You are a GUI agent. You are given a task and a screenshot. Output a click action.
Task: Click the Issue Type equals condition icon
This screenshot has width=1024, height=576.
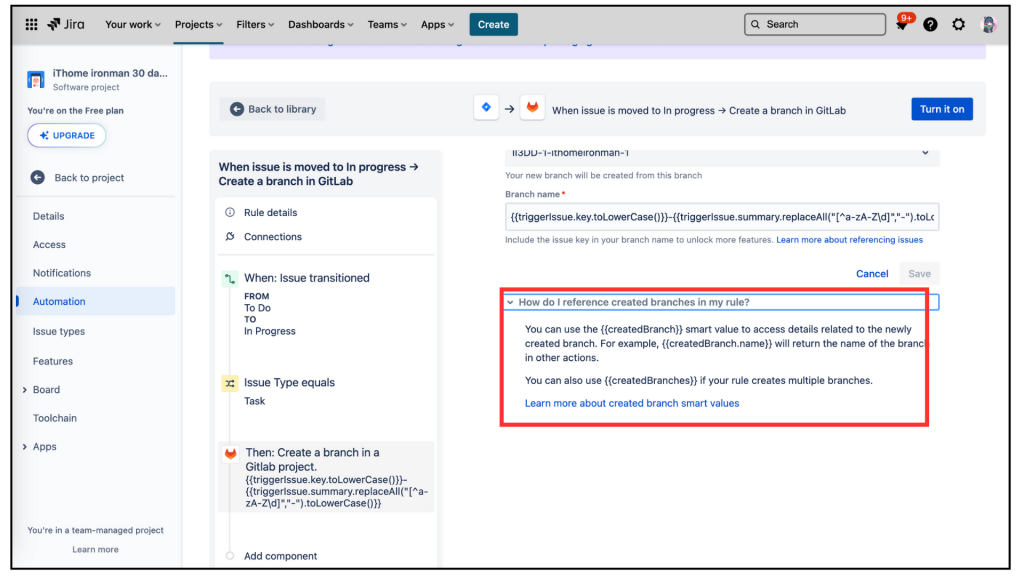[x=230, y=383]
